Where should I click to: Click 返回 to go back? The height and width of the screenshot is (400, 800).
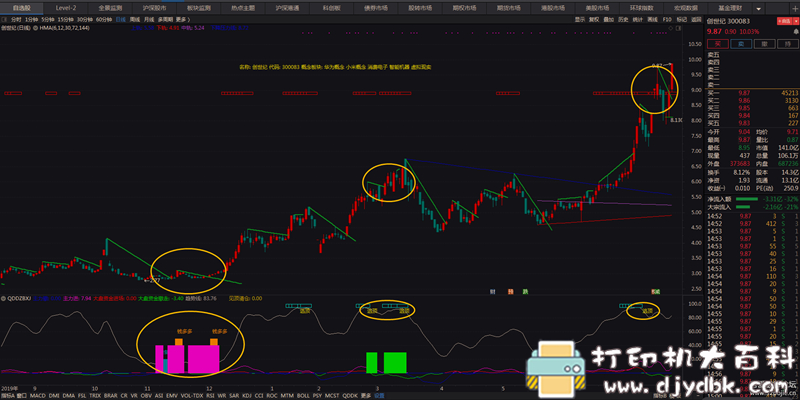pyautogui.click(x=696, y=20)
